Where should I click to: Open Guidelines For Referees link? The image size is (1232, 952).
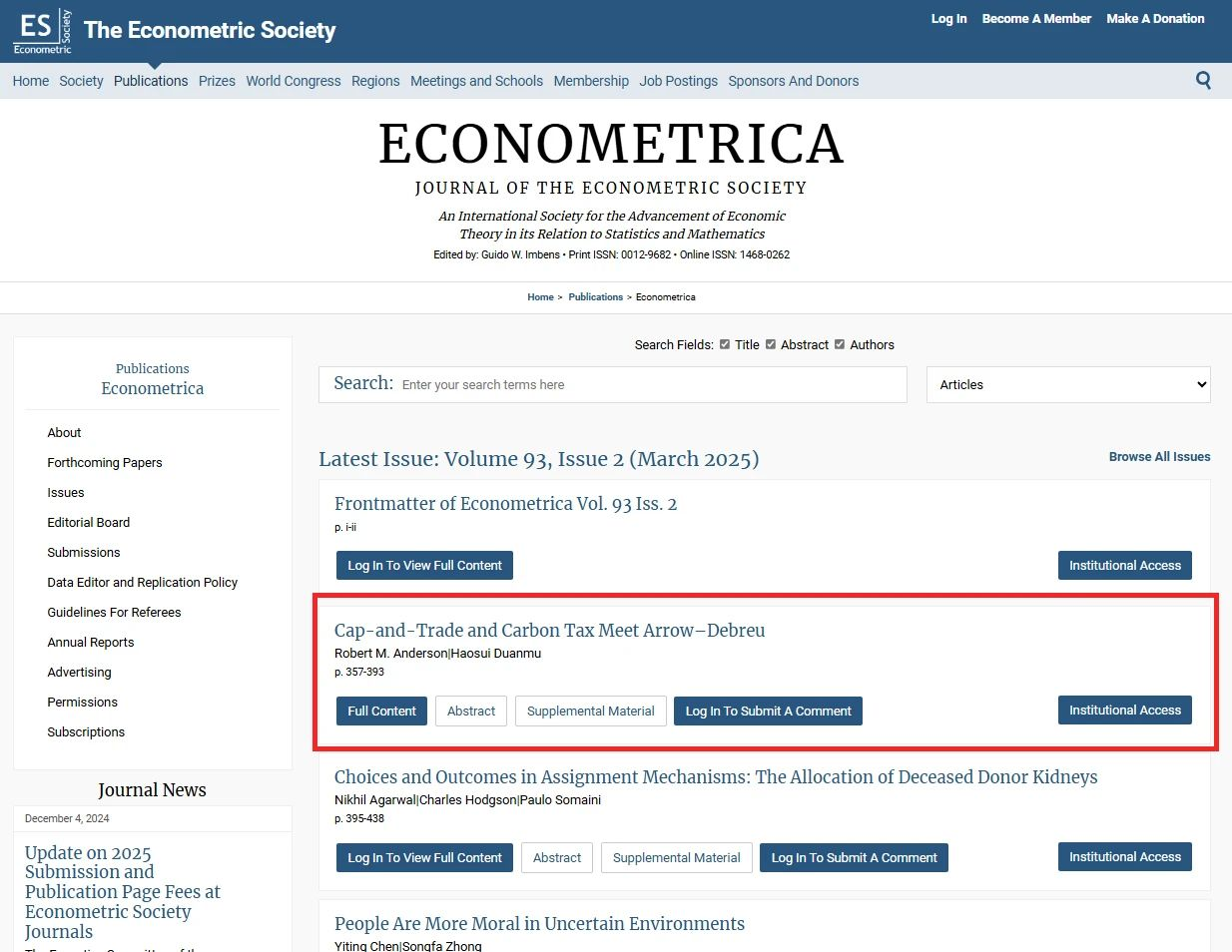coord(114,612)
